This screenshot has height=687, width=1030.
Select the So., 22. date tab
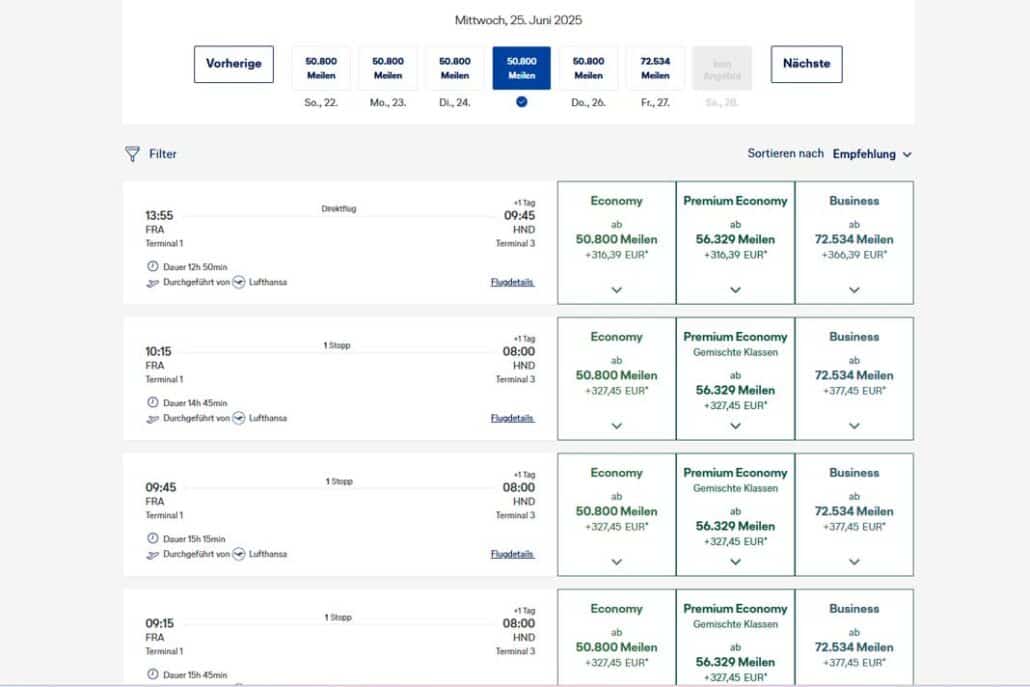point(321,68)
